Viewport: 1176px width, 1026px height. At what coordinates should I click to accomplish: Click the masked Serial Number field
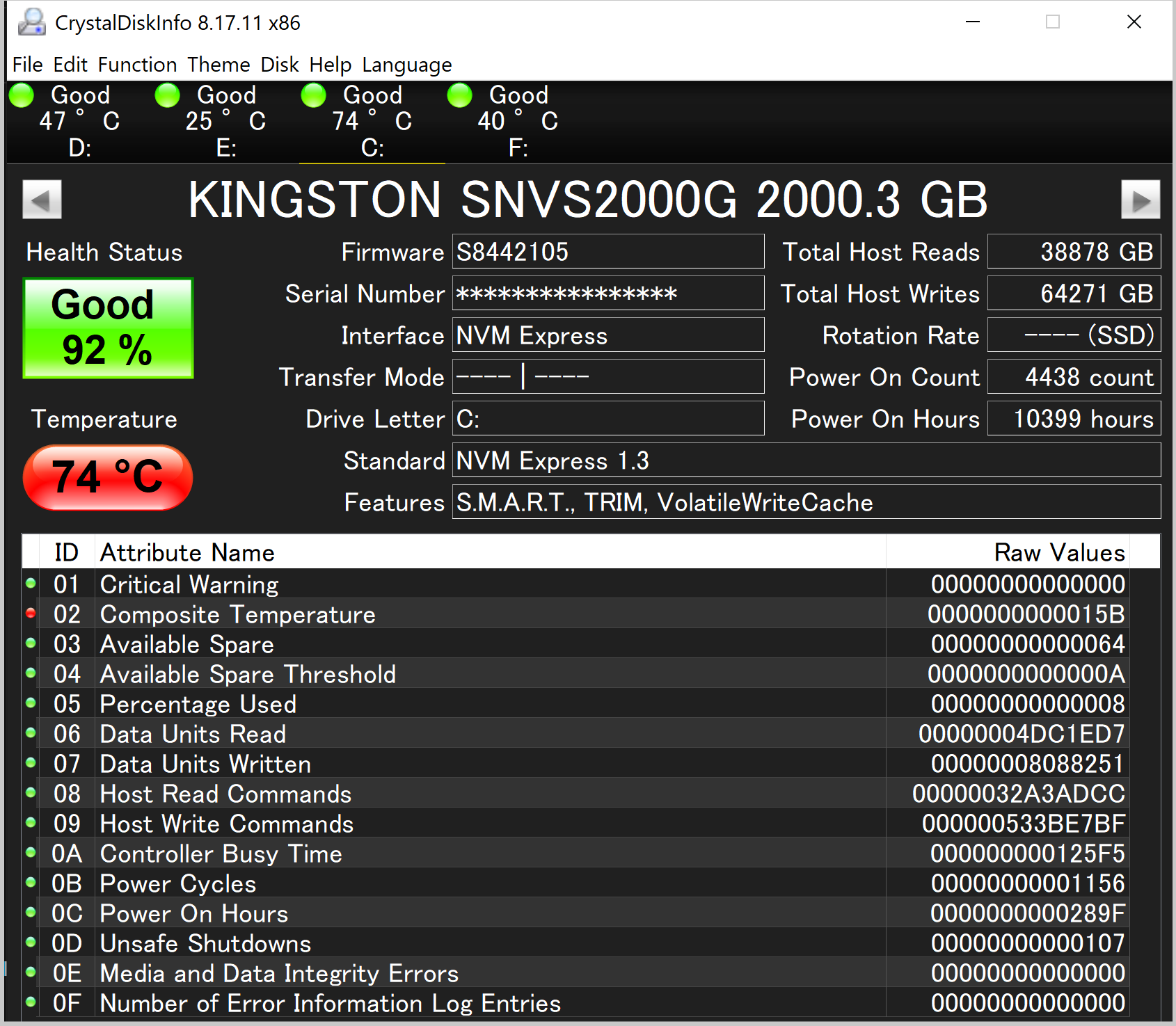point(608,294)
